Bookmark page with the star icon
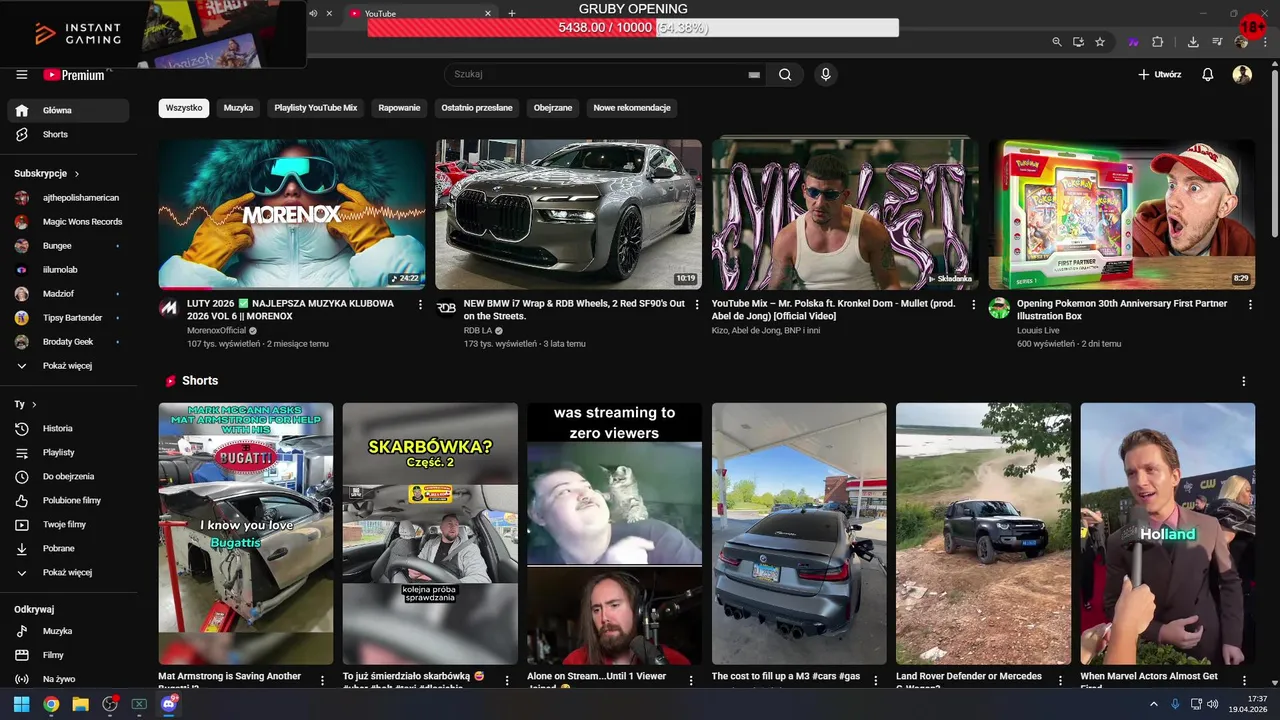This screenshot has height=720, width=1280. [1100, 42]
